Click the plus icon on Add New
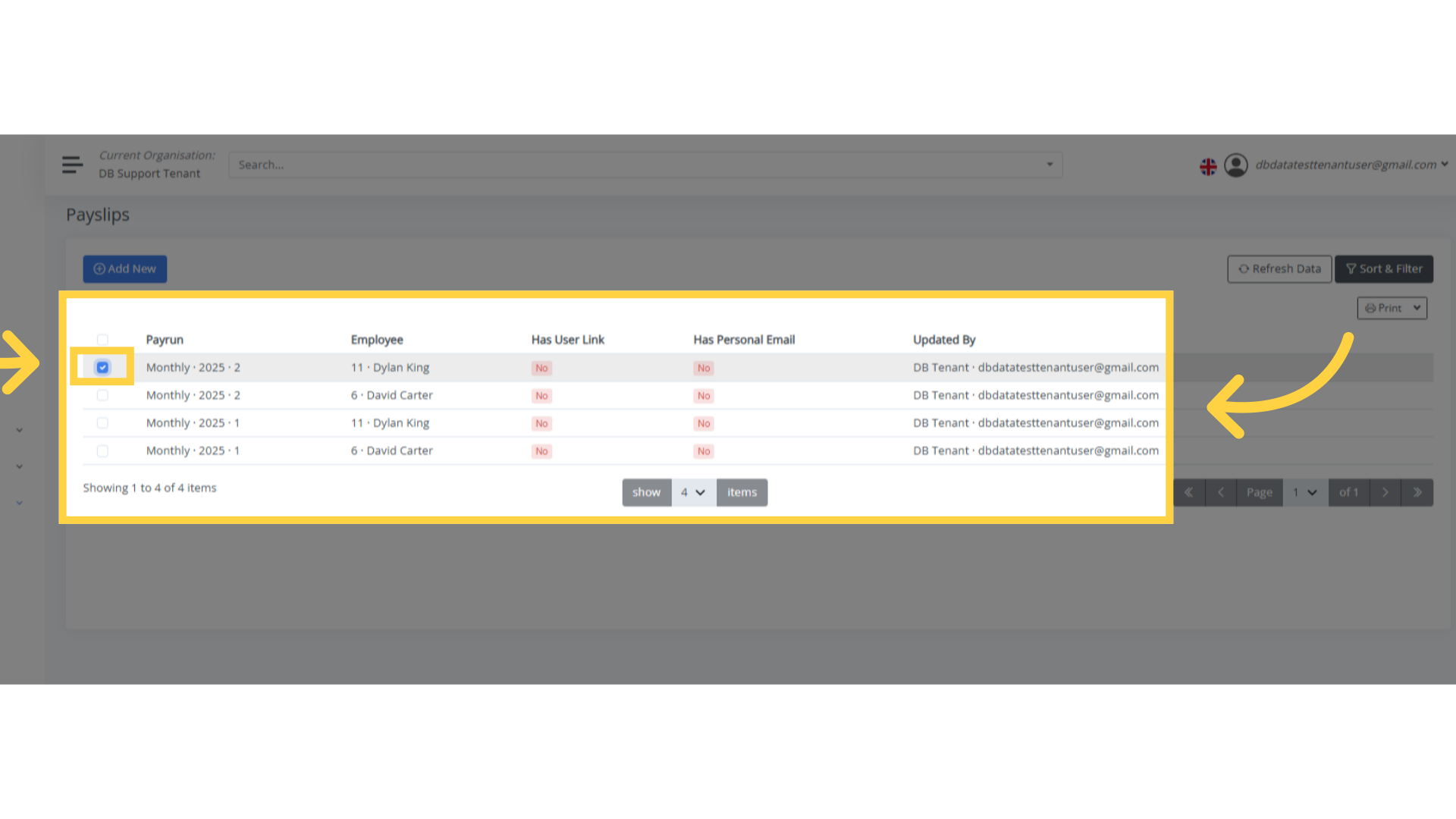The image size is (1456, 819). (99, 268)
